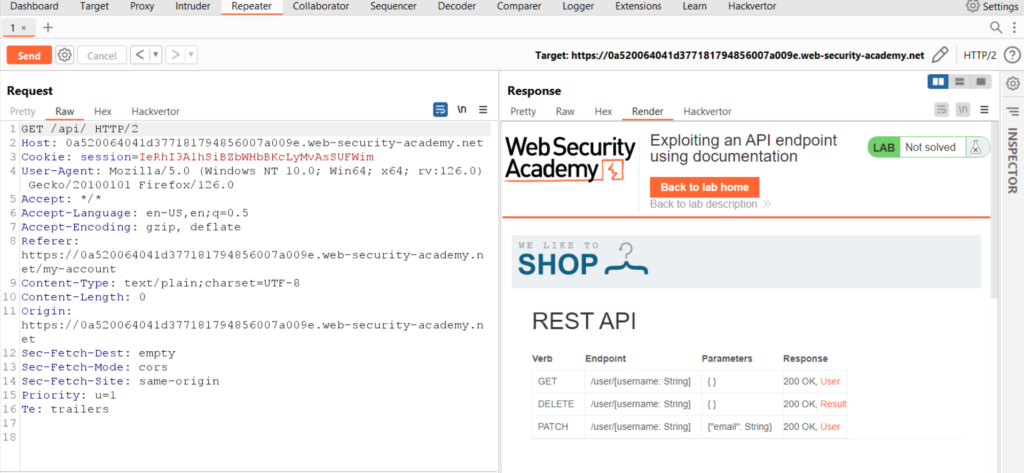Image resolution: width=1024 pixels, height=473 pixels.
Task: Open Repeater help question mark
Action: coord(1012,55)
